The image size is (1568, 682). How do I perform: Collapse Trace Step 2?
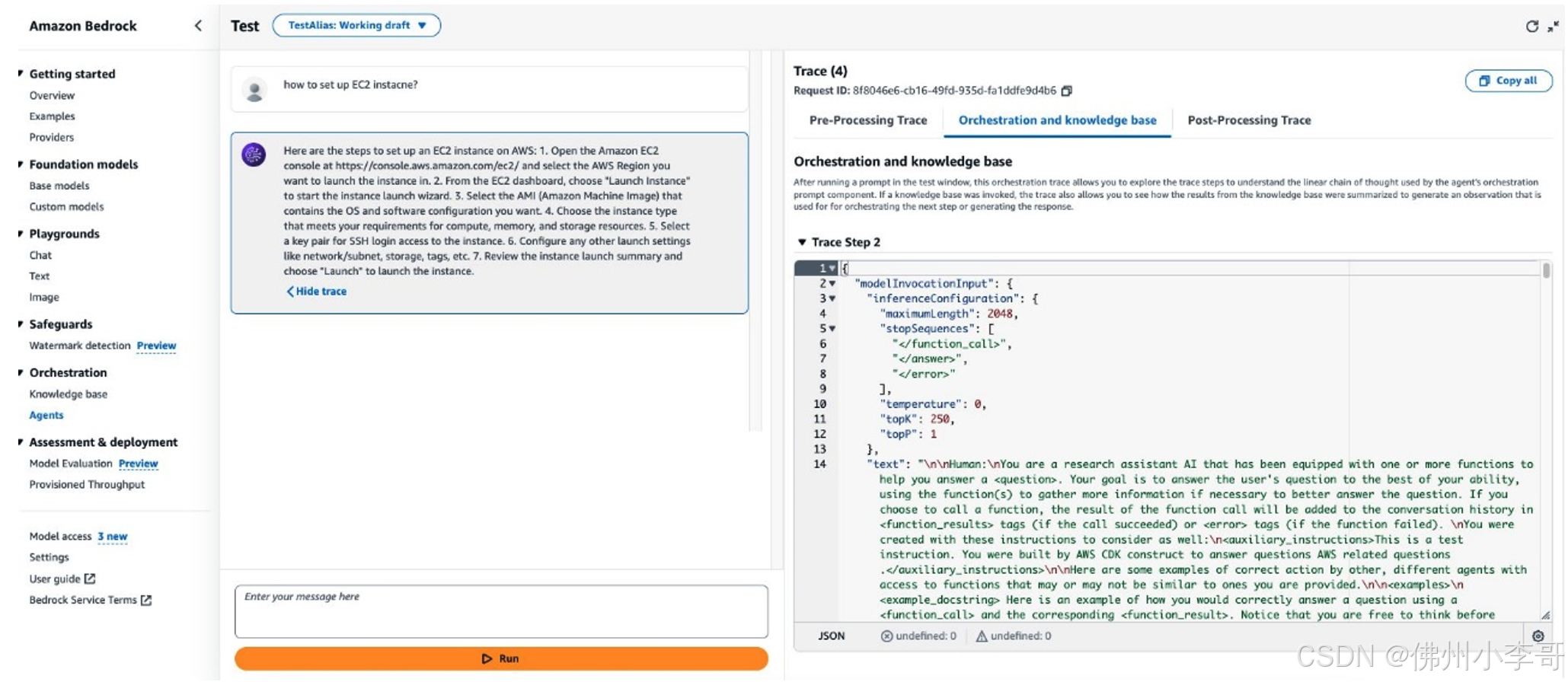click(x=802, y=242)
